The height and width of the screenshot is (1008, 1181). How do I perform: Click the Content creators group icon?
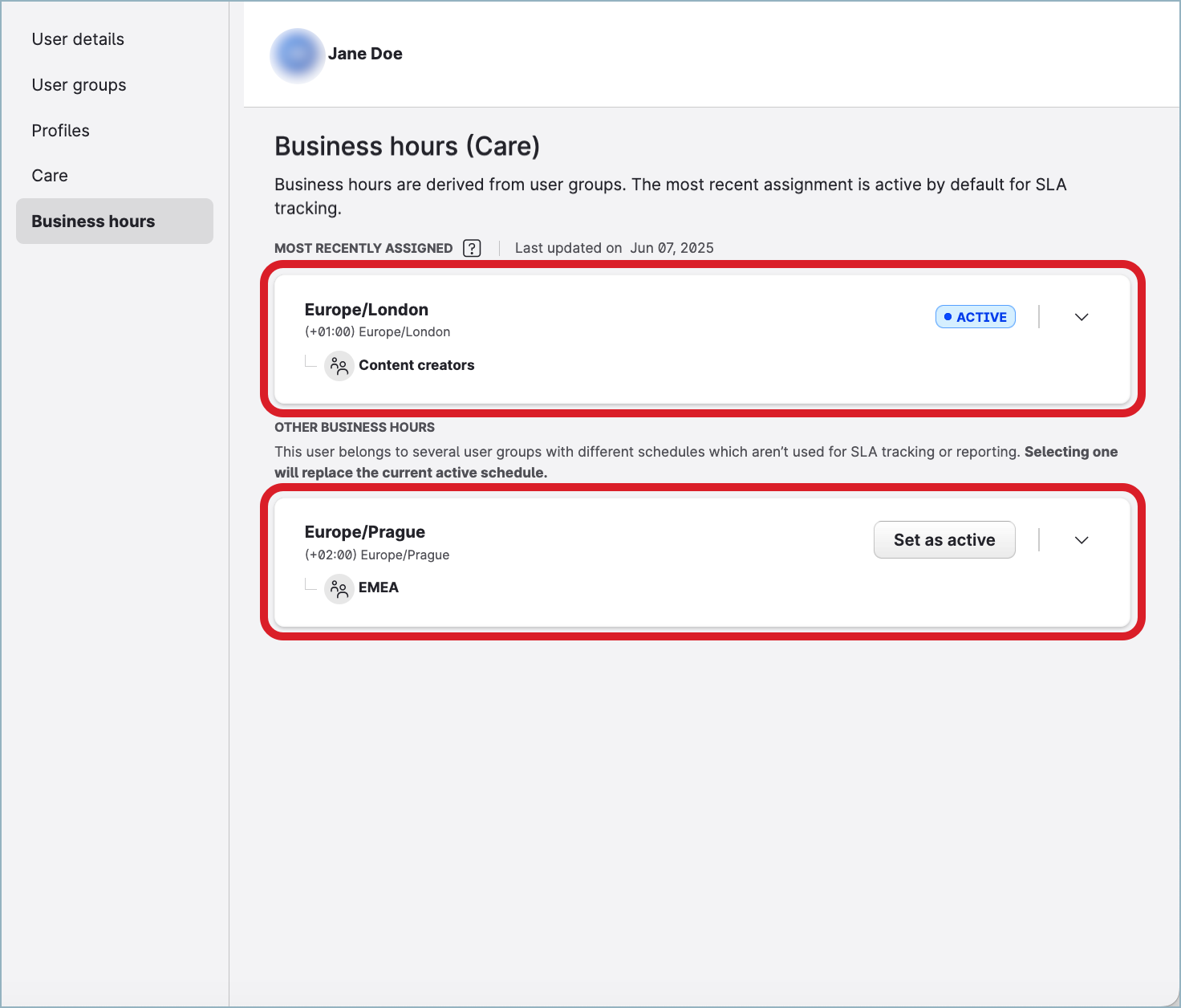click(339, 366)
